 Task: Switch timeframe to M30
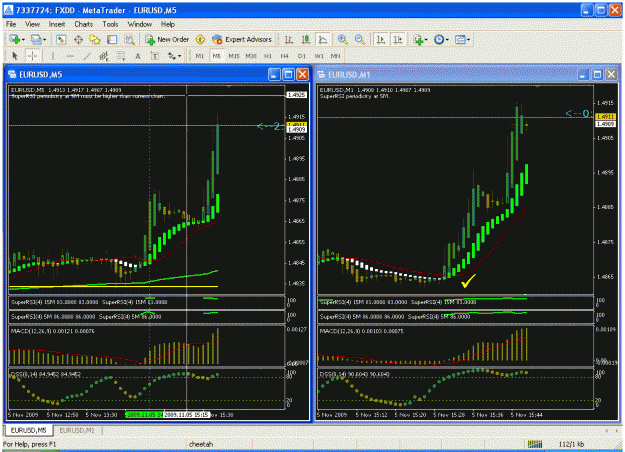point(251,56)
